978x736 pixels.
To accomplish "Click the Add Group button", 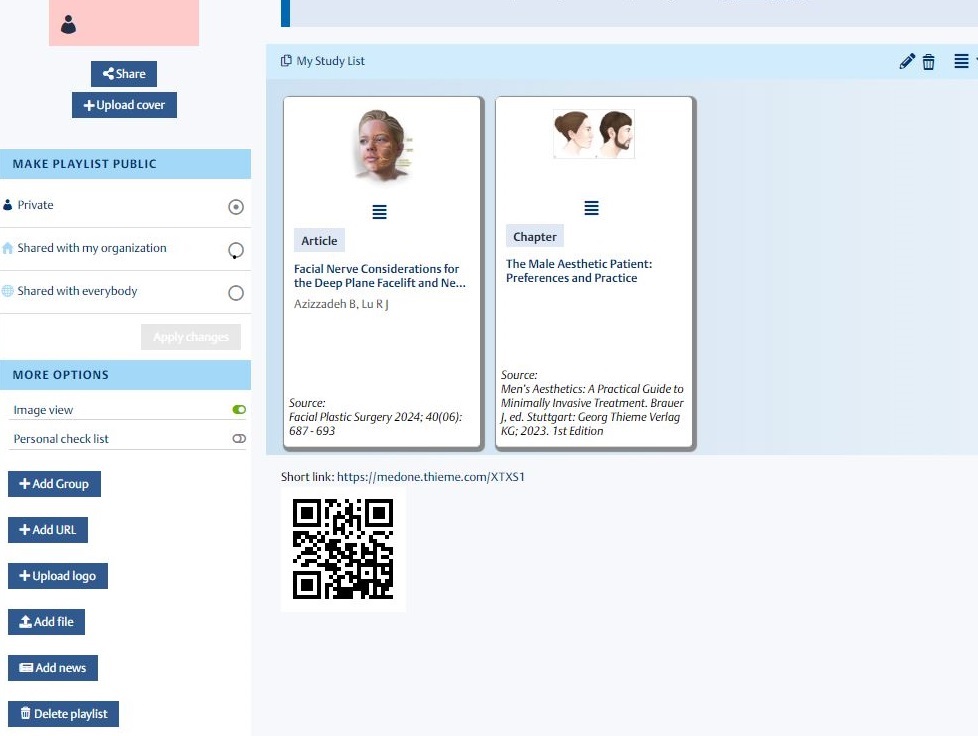I will pyautogui.click(x=54, y=484).
